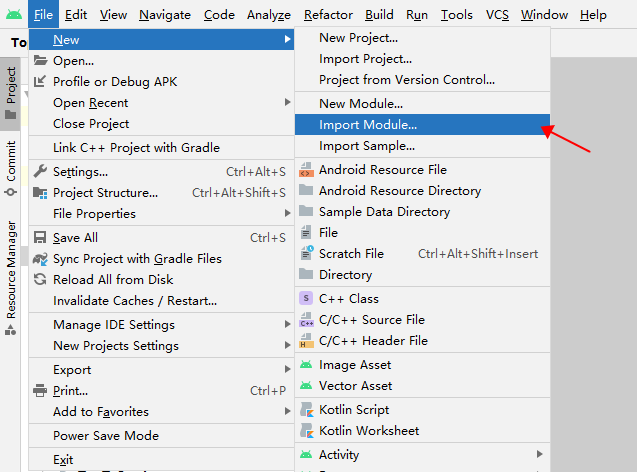Toggle Power Save Mode
The image size is (637, 472).
(x=106, y=436)
